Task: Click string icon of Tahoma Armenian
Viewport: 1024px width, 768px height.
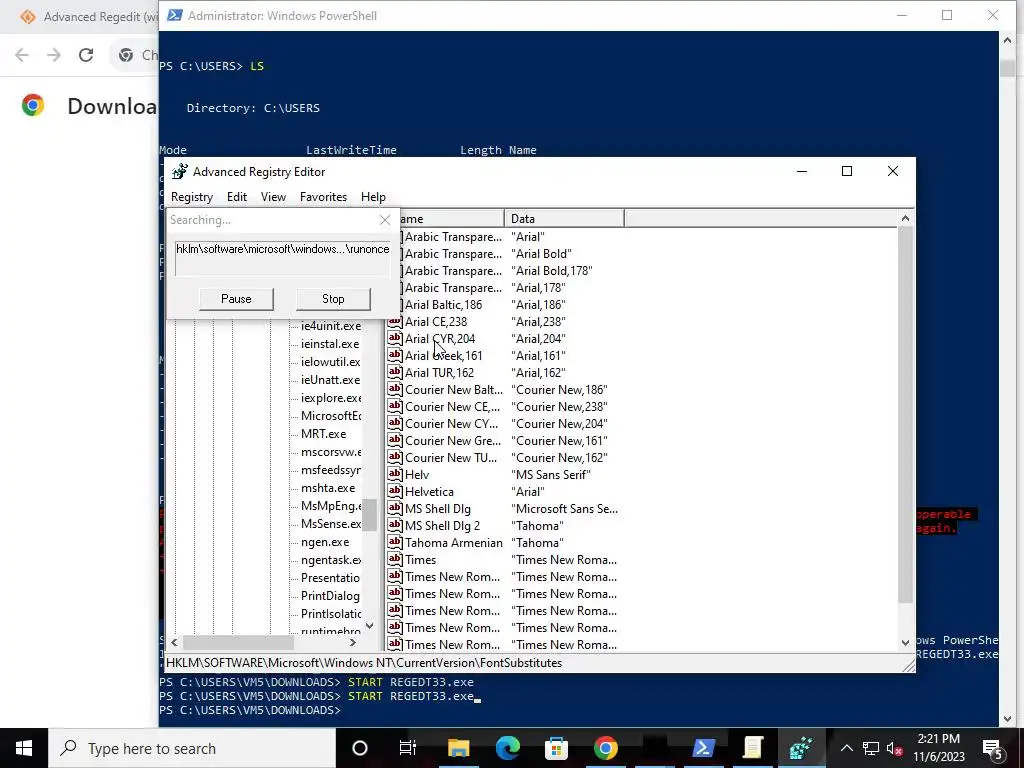Action: tap(394, 542)
